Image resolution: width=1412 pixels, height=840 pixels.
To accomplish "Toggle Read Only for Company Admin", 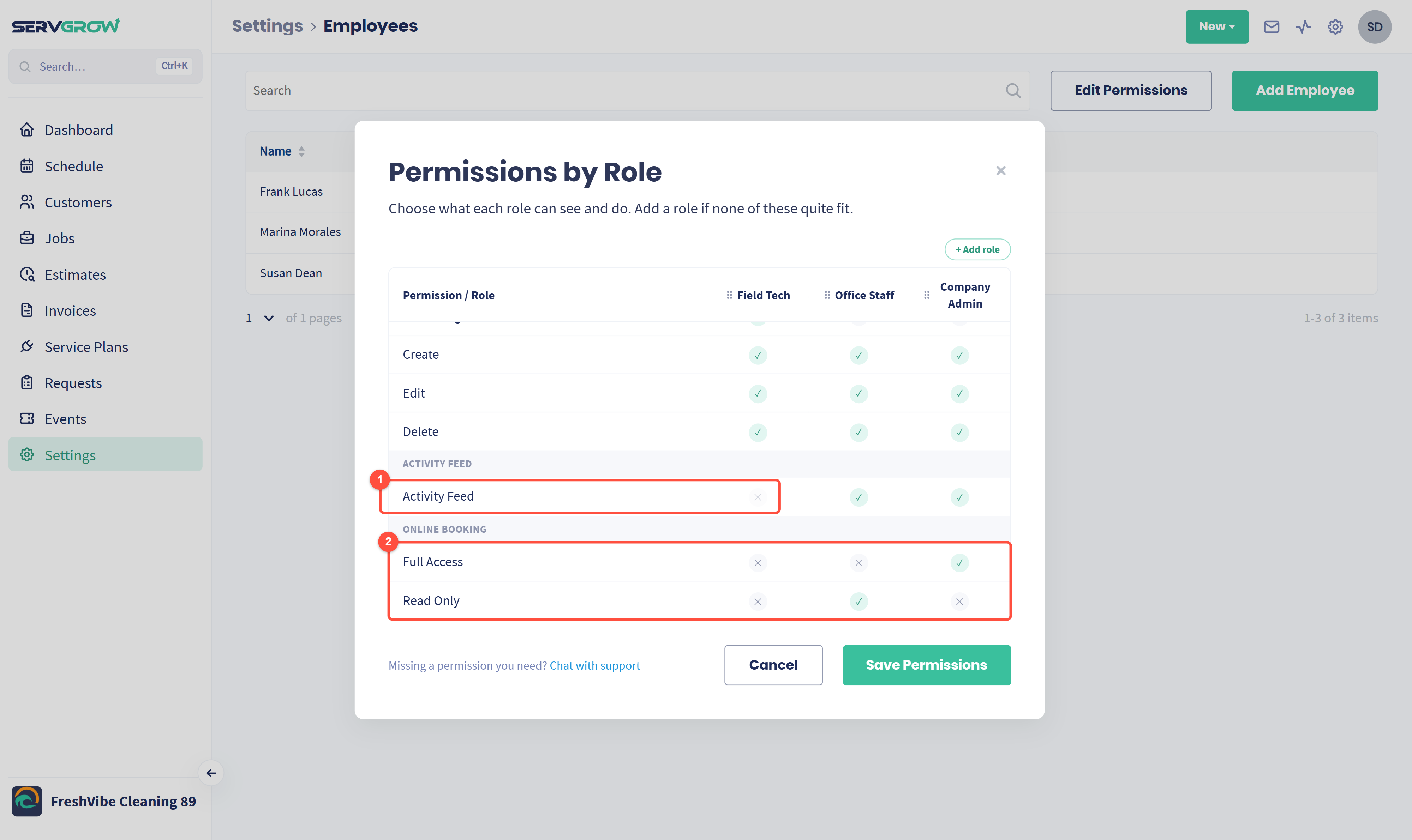I will tap(959, 601).
